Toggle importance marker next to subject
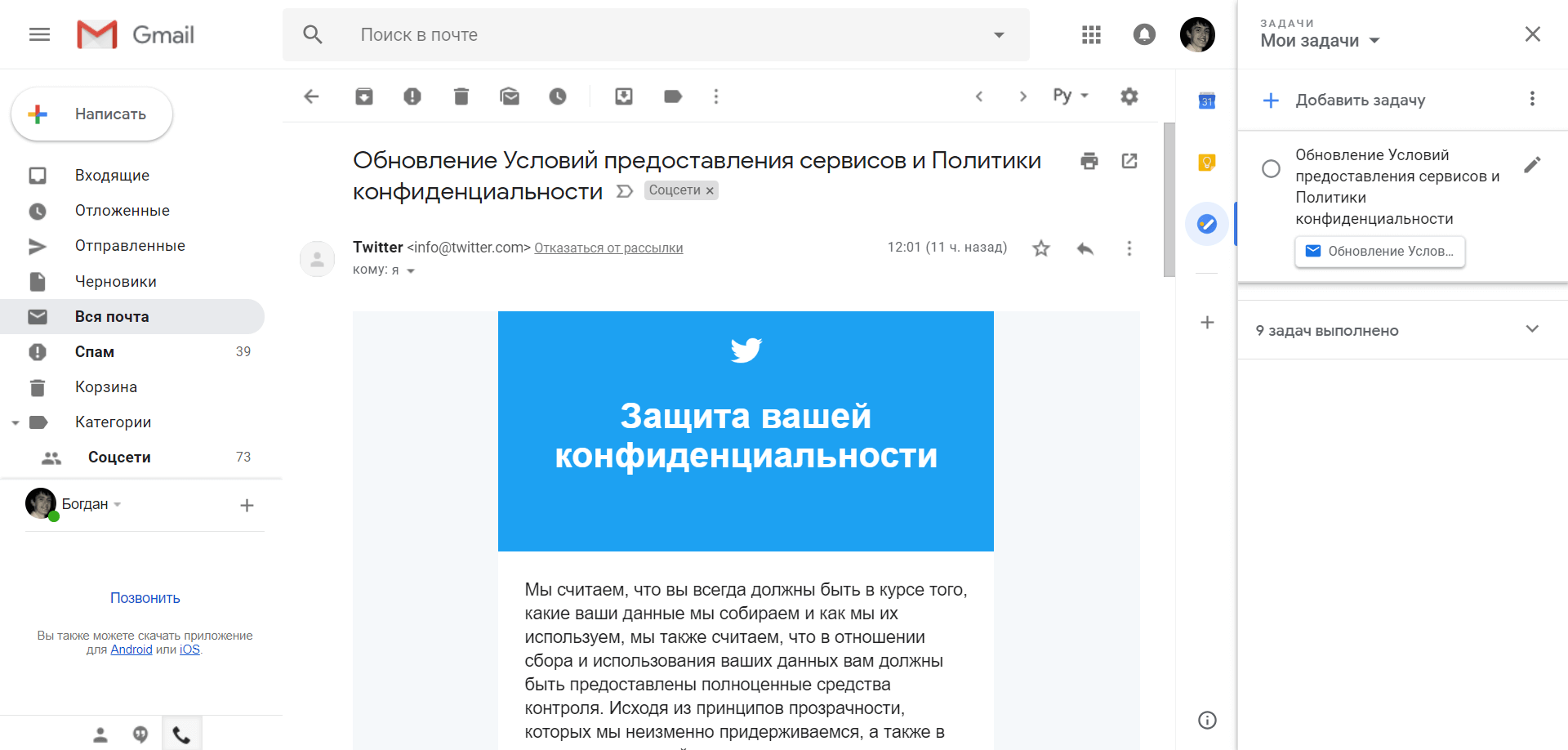 click(625, 191)
